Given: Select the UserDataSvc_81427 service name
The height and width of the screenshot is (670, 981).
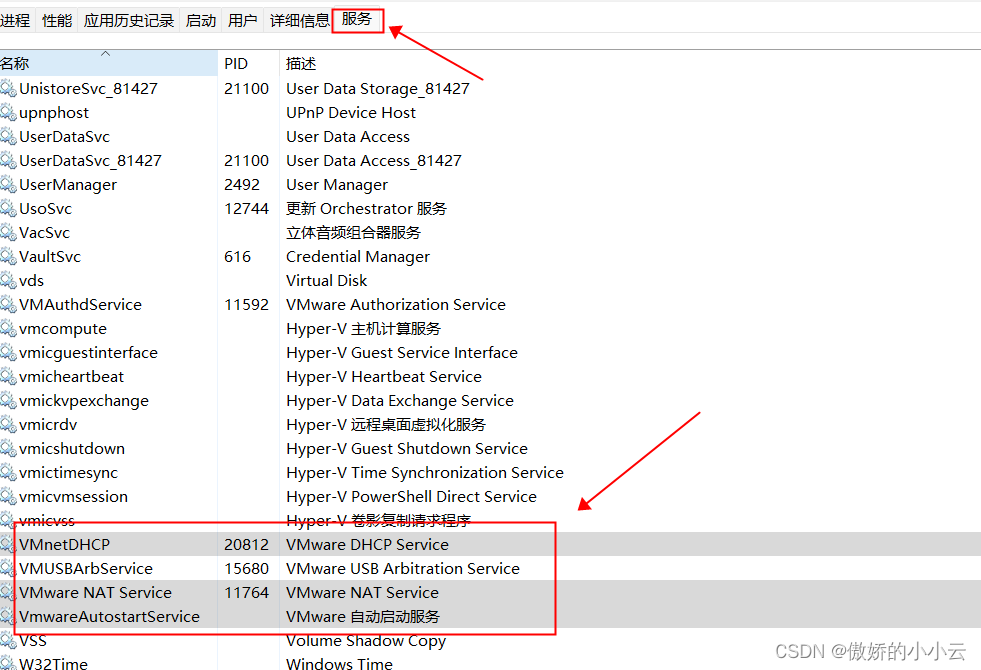Looking at the screenshot, I should [90, 160].
